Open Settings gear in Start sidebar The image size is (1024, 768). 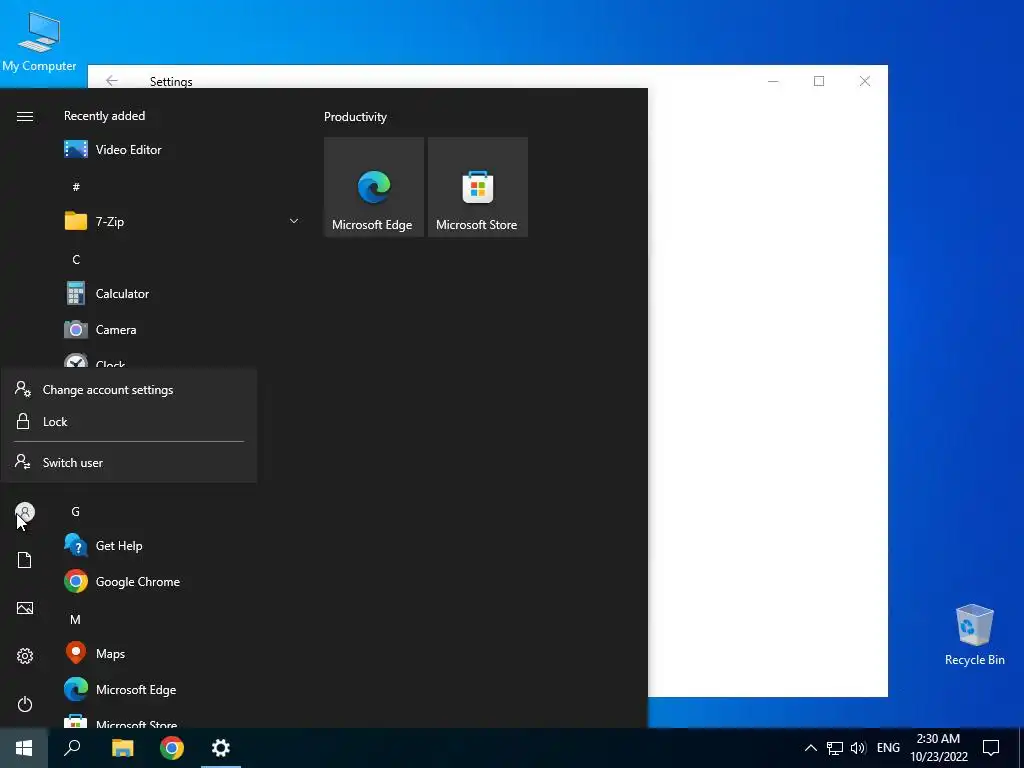[25, 656]
